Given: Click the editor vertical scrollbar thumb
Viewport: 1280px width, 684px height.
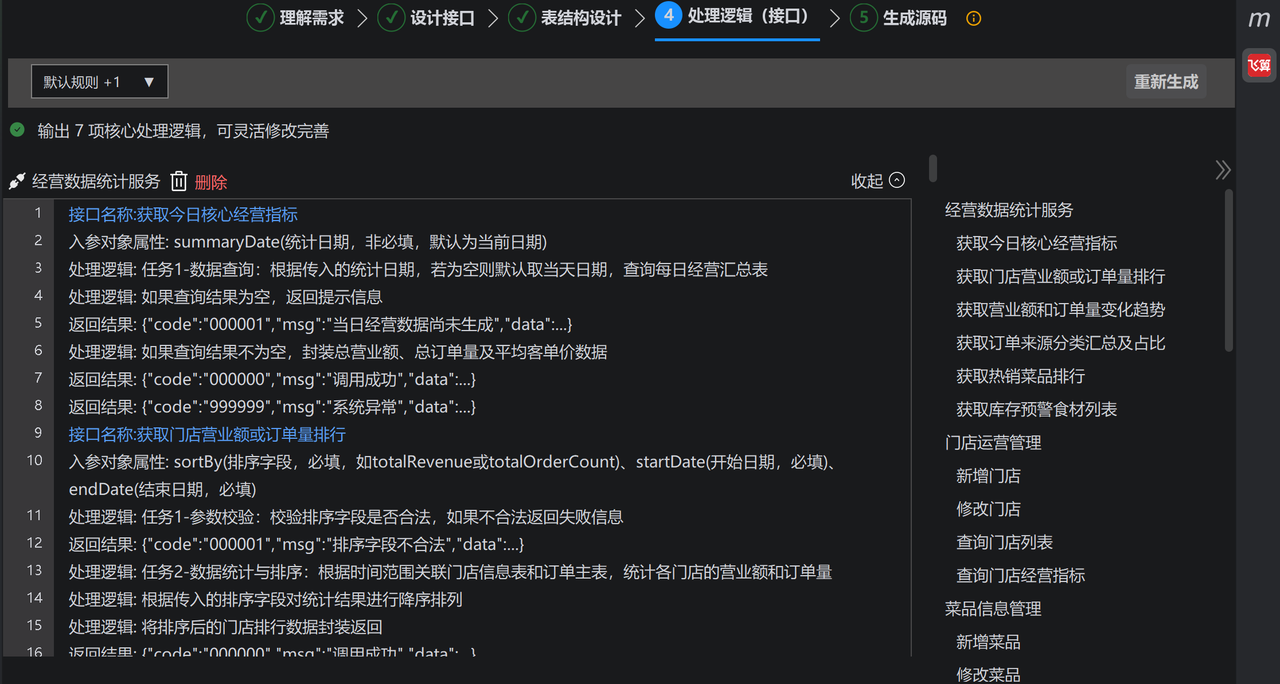Looking at the screenshot, I should (x=933, y=168).
